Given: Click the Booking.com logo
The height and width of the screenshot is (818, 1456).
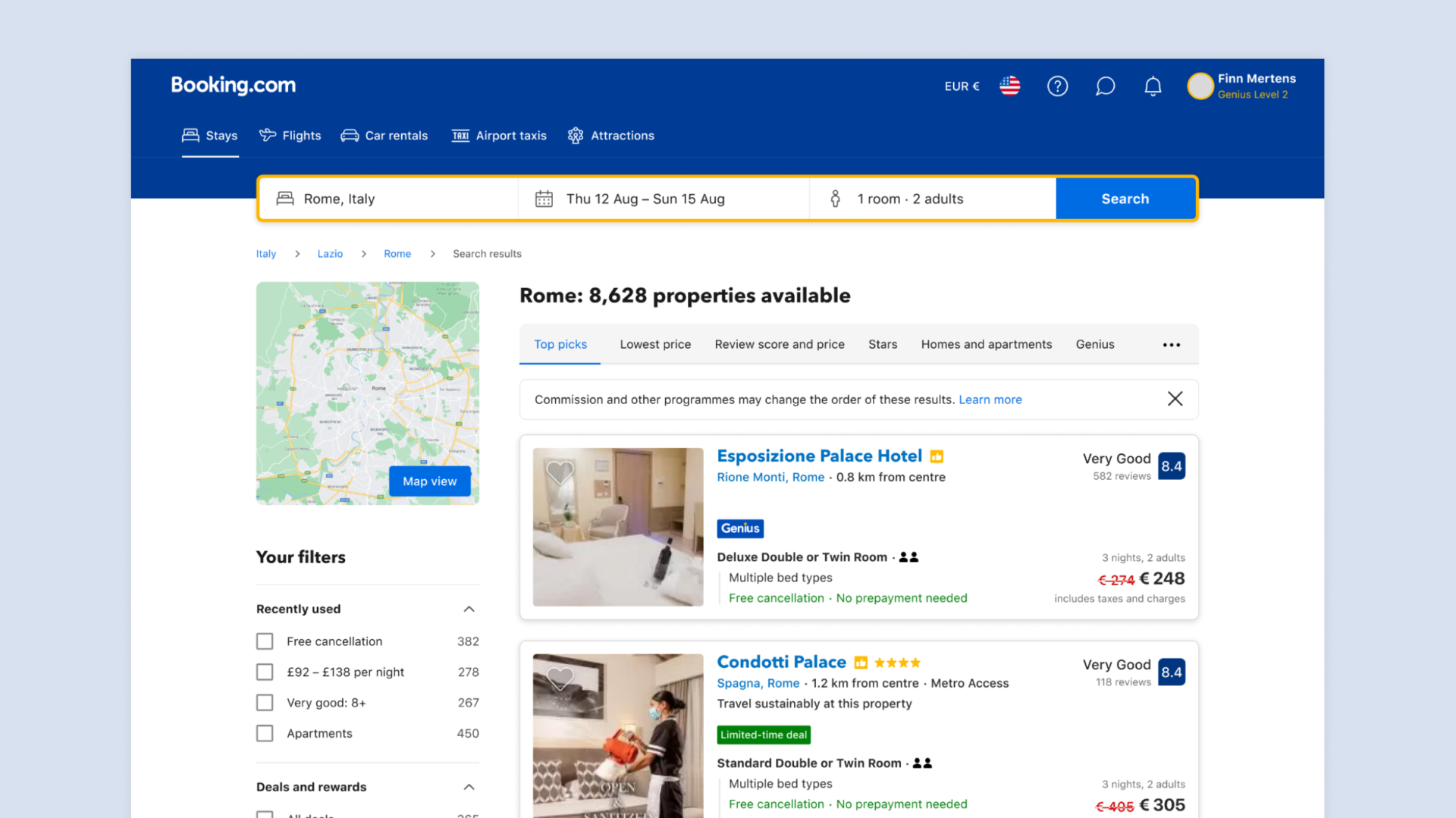Looking at the screenshot, I should tap(233, 85).
